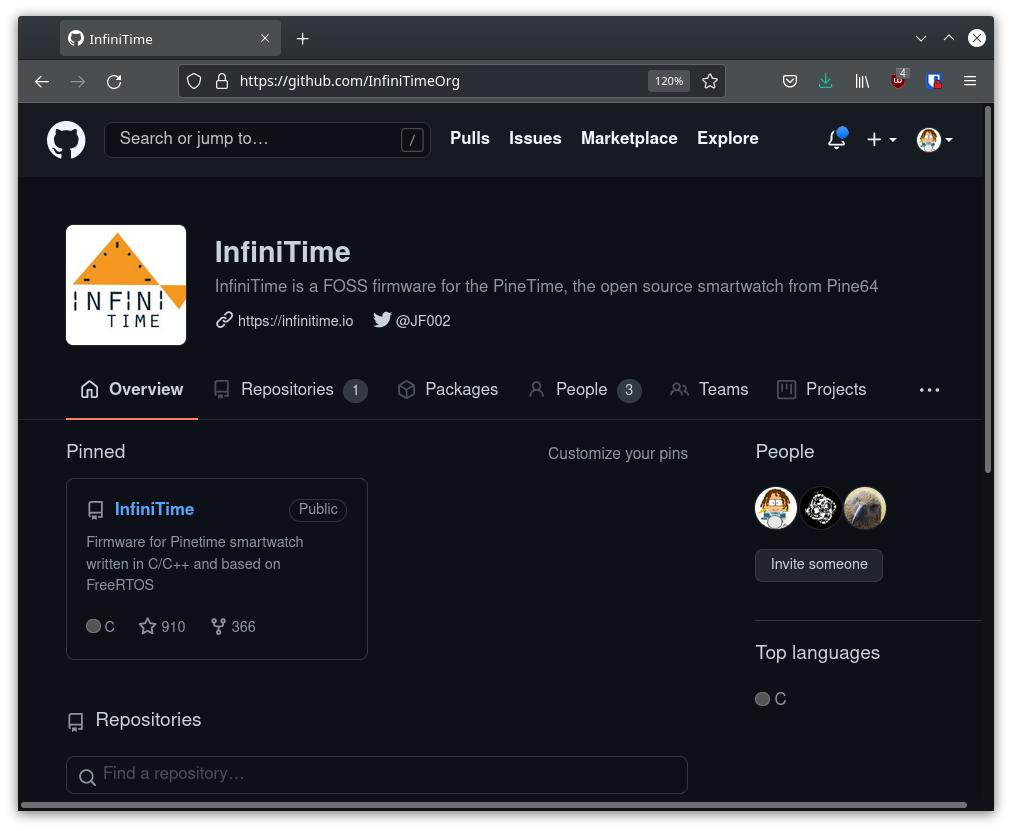Open the user avatar account menu
Viewport: 1012px width, 831px height.
pos(934,140)
